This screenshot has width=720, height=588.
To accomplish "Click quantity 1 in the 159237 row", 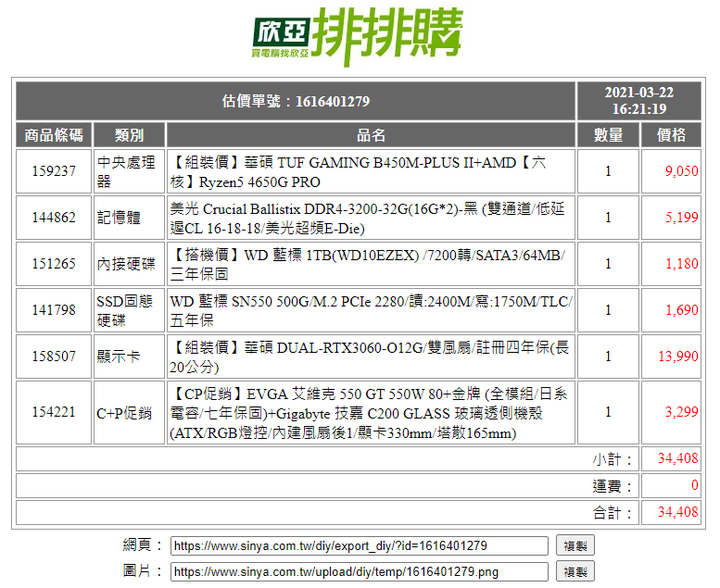I will [608, 171].
